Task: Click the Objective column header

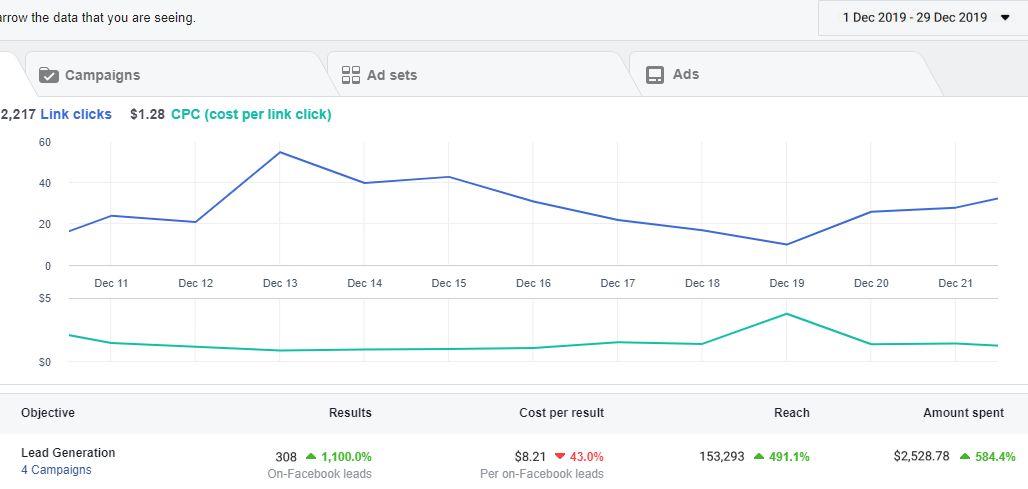Action: (x=48, y=413)
